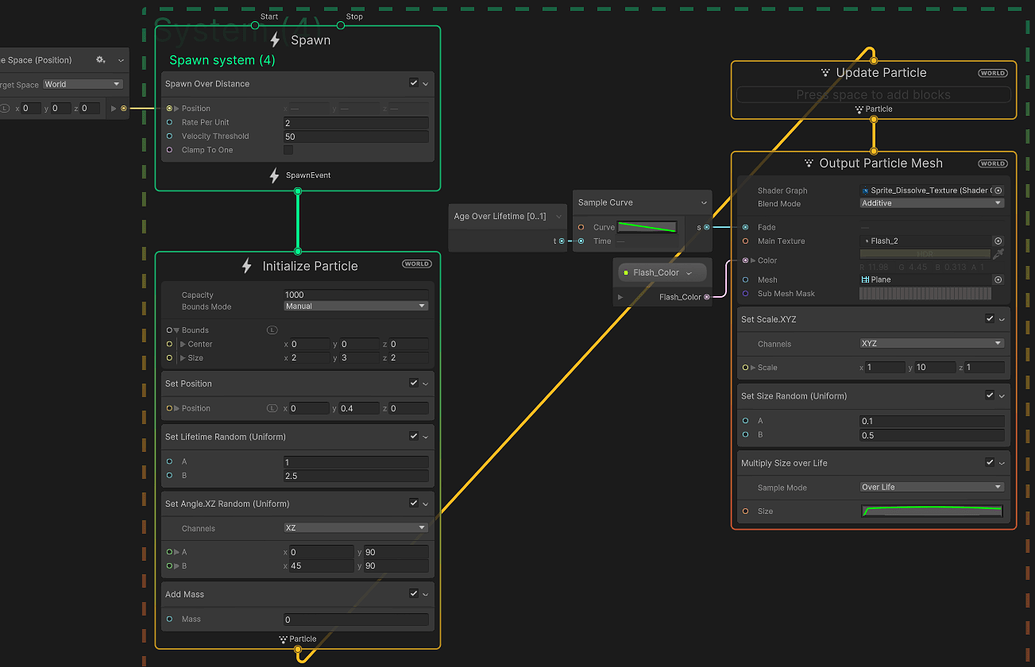Open the Bounds Mode dropdown set to Manual
1035x667 pixels.
tap(356, 305)
